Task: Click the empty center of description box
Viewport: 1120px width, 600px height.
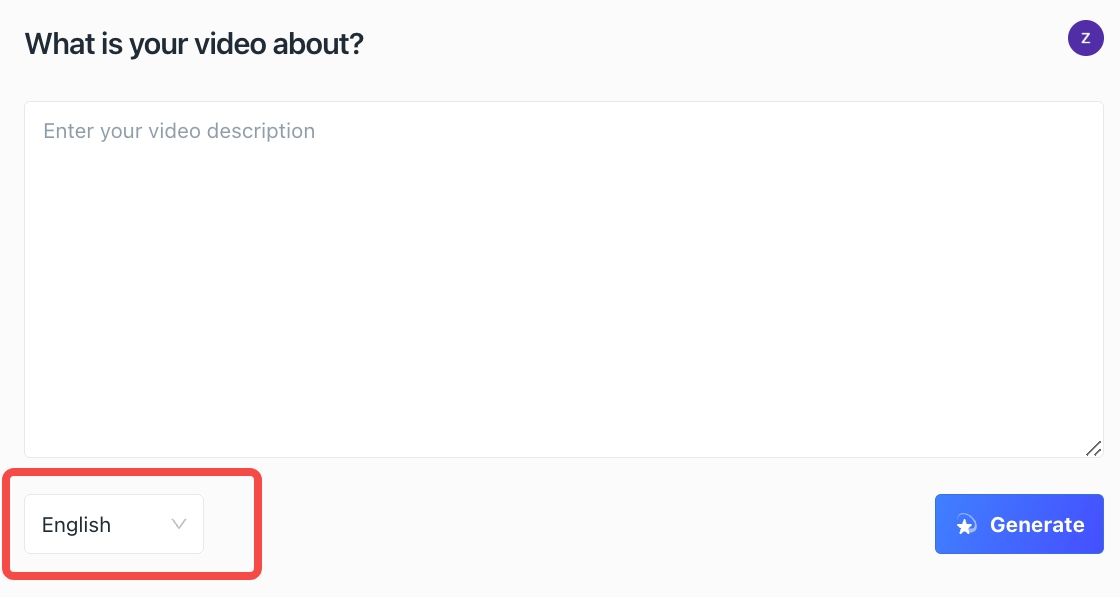Action: (x=564, y=279)
